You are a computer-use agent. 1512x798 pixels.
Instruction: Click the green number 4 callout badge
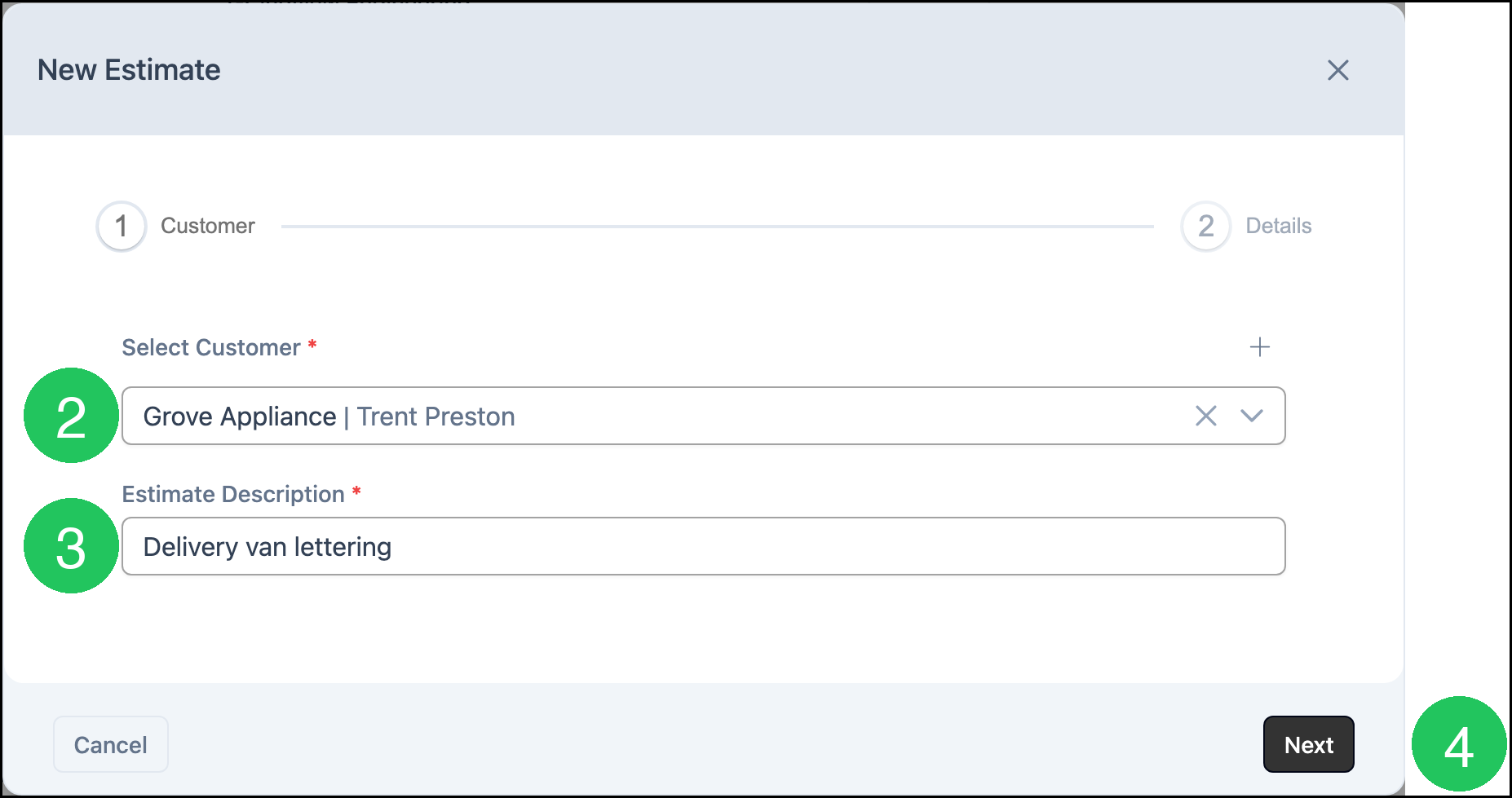click(x=1459, y=744)
